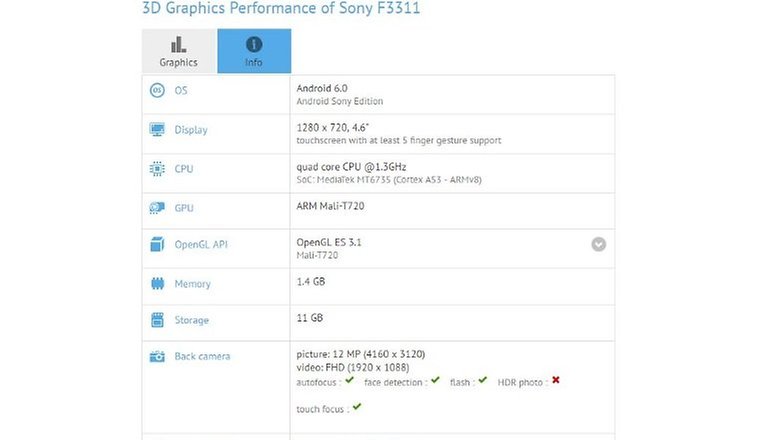Click the autofocus green checkmark
Viewport: 782px width, 440px height.
[349, 381]
